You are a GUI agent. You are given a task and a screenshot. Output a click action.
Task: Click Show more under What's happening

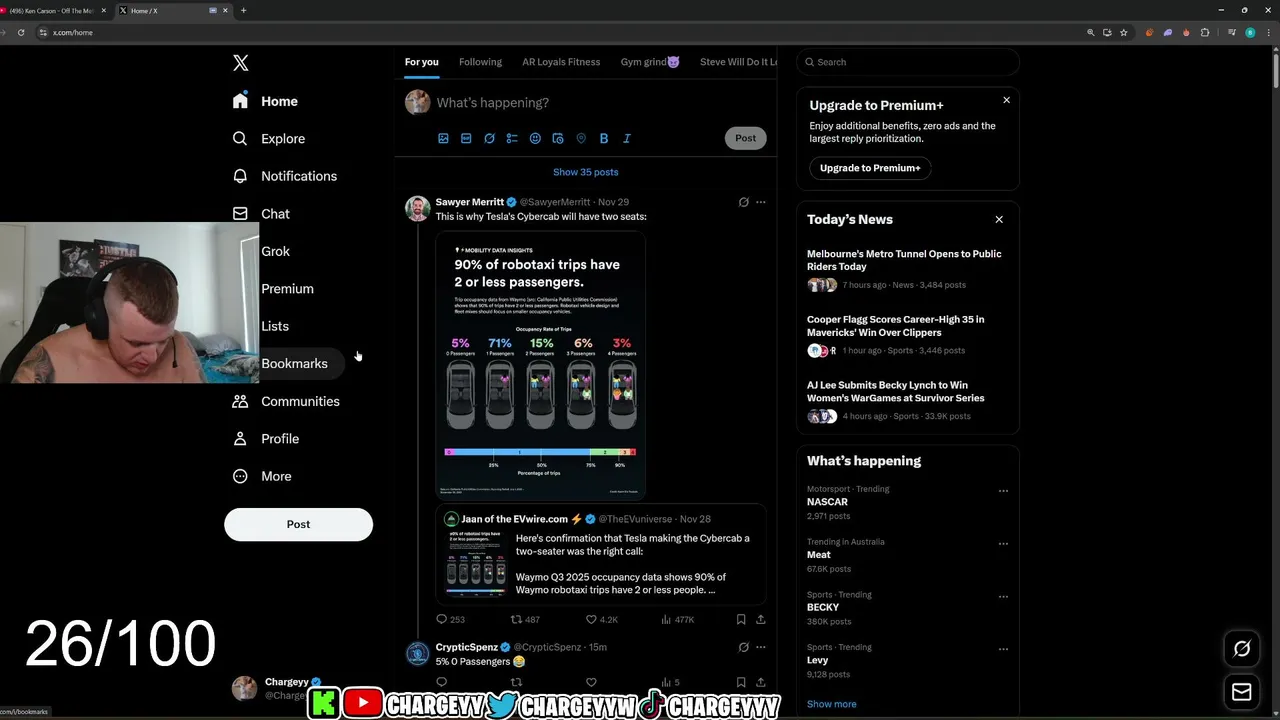click(832, 704)
